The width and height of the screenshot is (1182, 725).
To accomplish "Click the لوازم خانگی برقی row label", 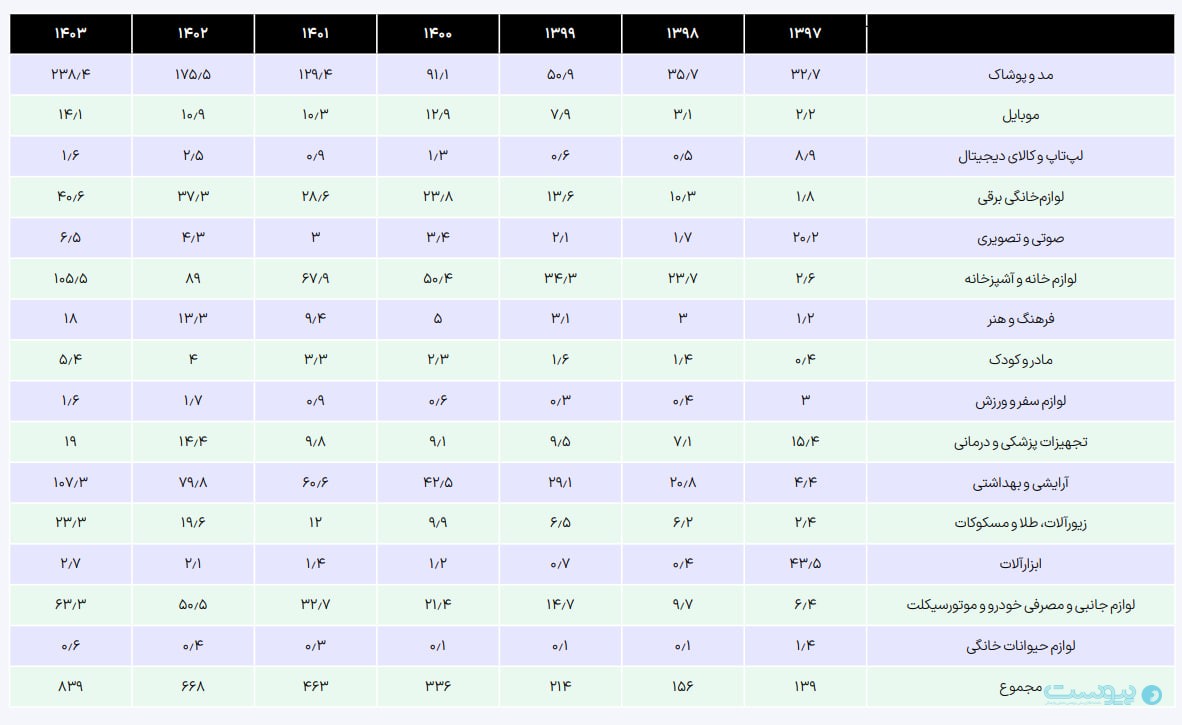I will click(1021, 197).
